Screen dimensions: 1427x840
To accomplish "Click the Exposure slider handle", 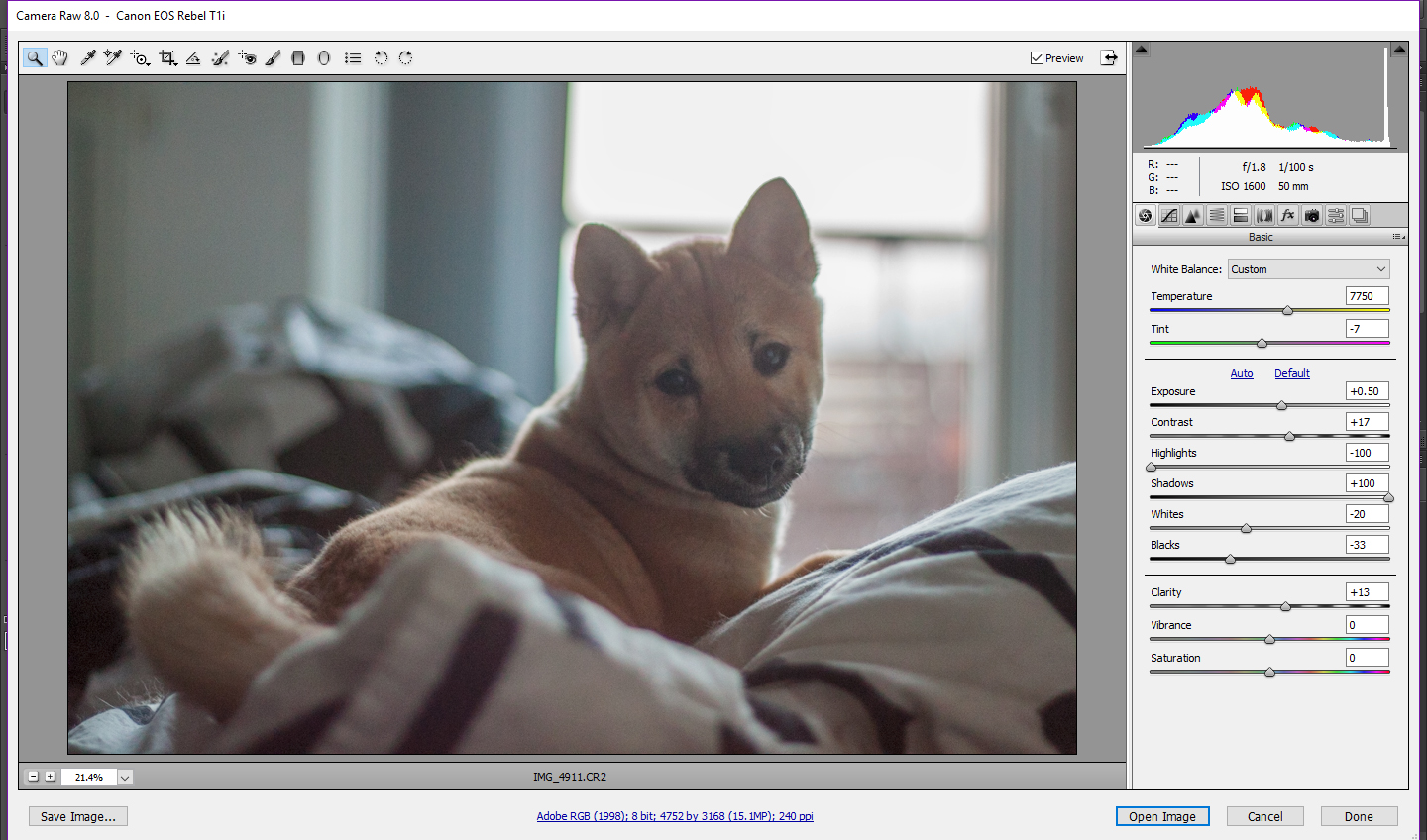I will (x=1281, y=406).
